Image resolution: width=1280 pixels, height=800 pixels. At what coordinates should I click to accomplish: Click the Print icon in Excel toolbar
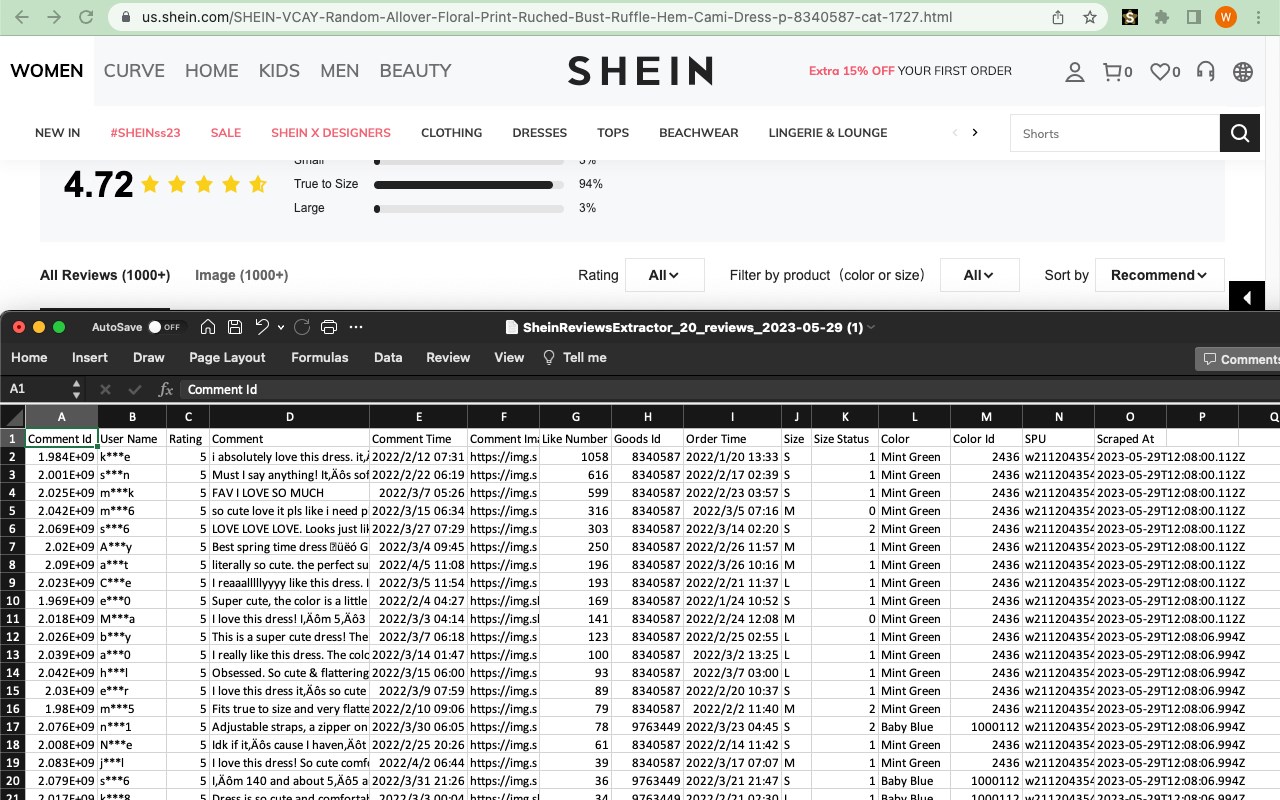point(329,327)
